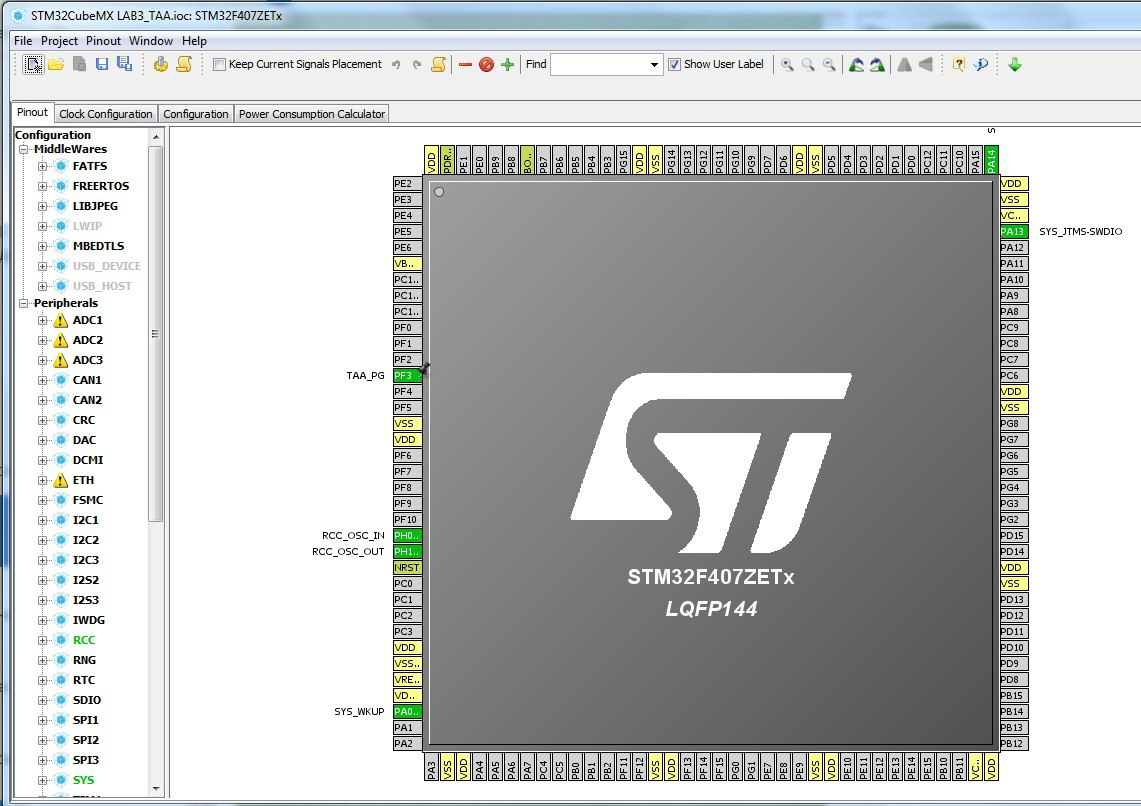Open the Window menu
Viewport: 1141px width, 806px height.
click(151, 41)
